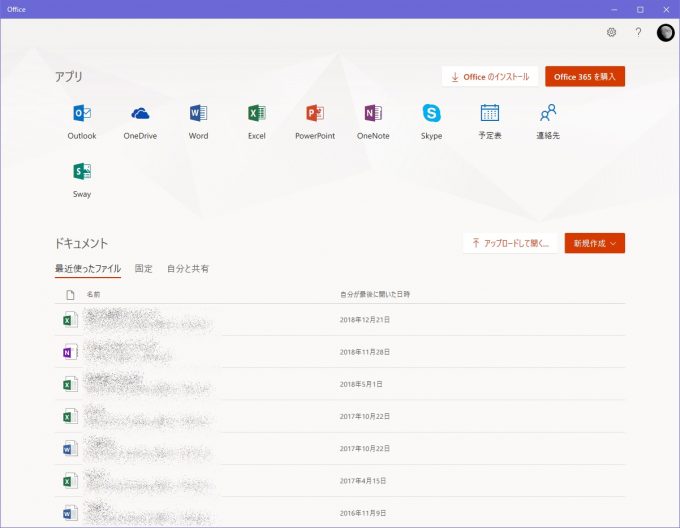680x528 pixels.
Task: Open the Word file dated 2016年11月9日
Action: point(340,513)
